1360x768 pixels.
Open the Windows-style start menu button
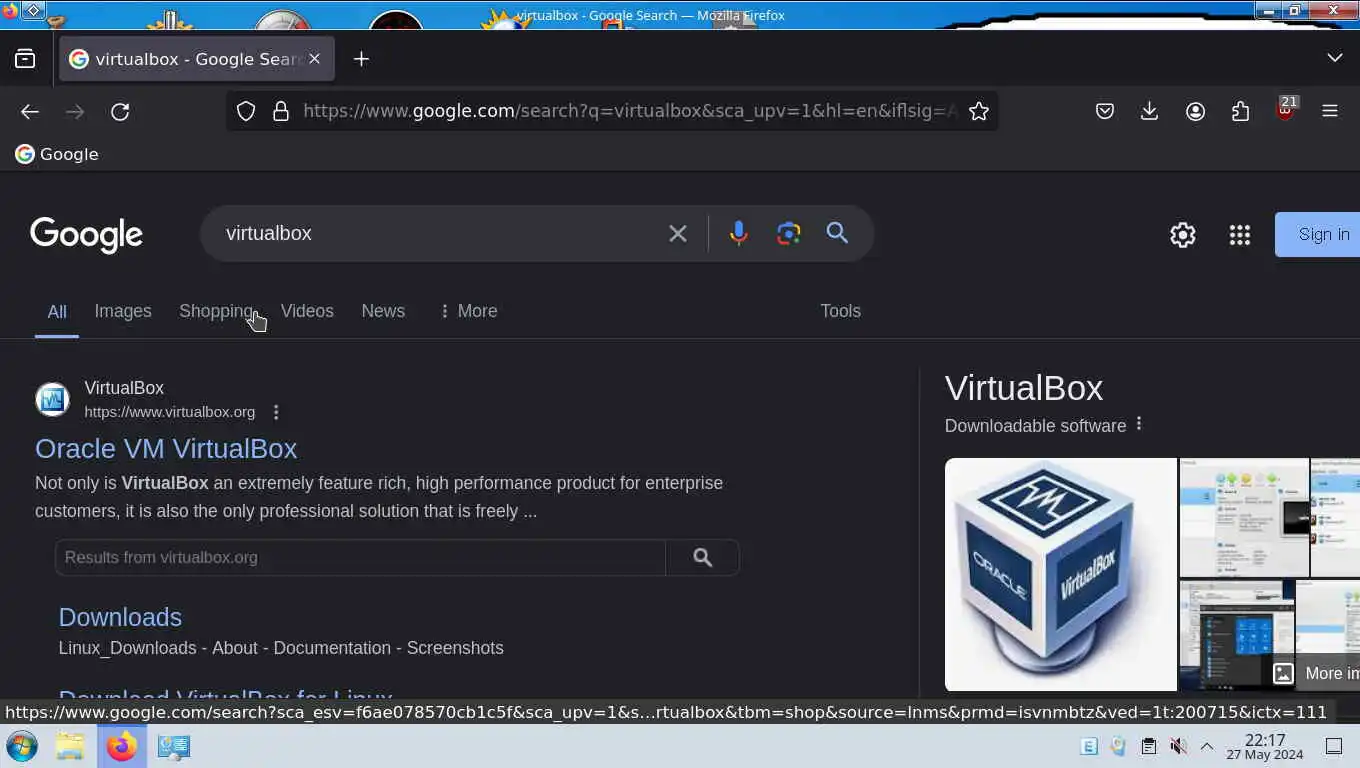22,746
